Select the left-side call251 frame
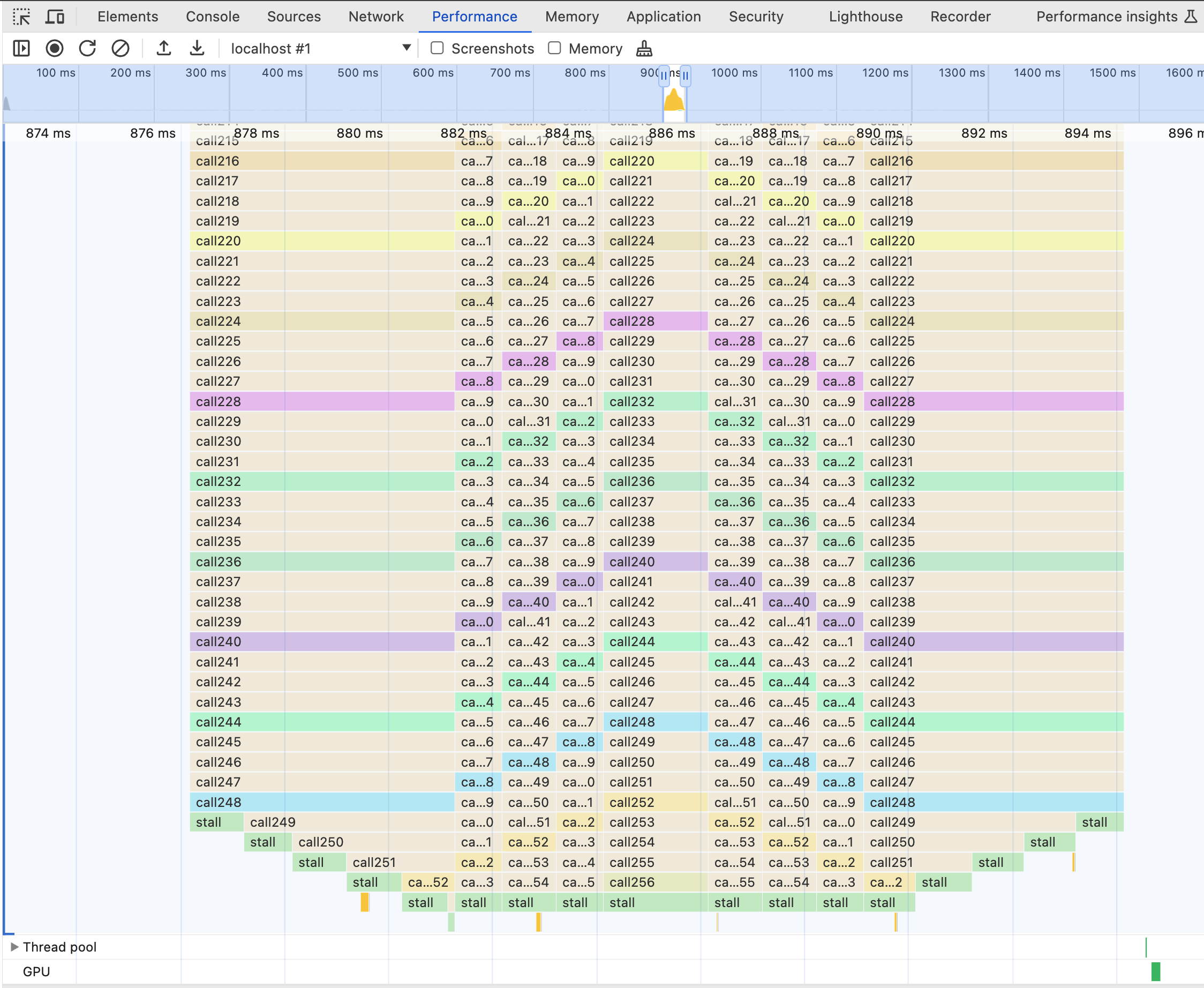1204x988 pixels. click(400, 862)
